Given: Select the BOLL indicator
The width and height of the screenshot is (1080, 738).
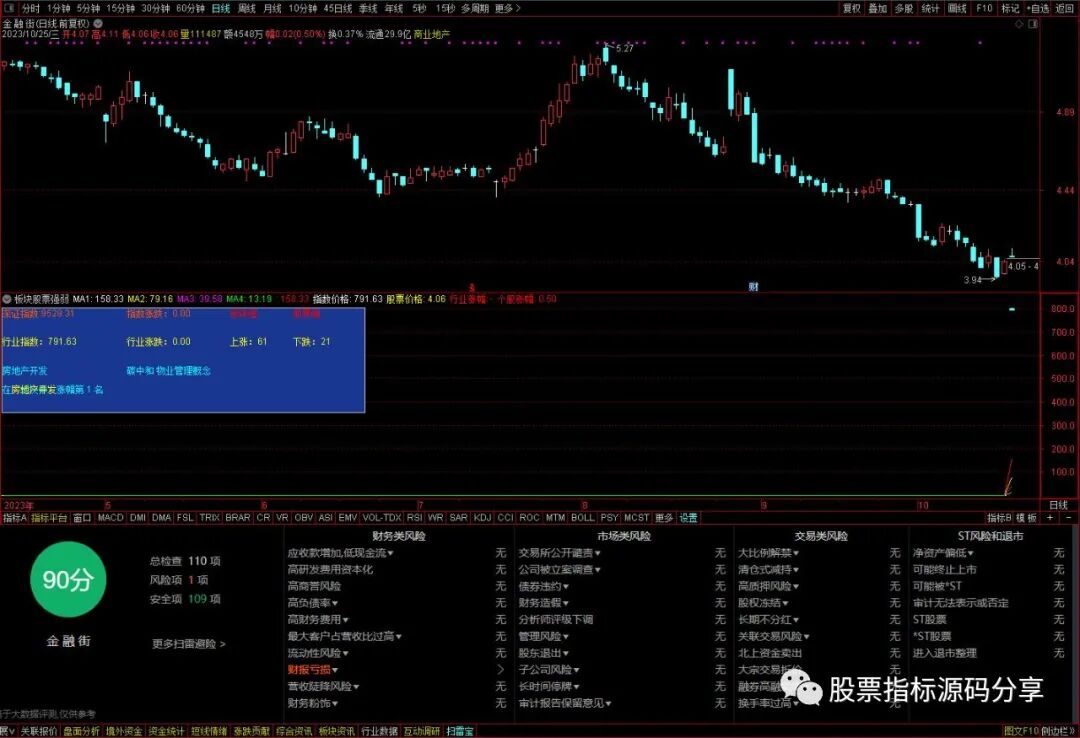Looking at the screenshot, I should [583, 517].
